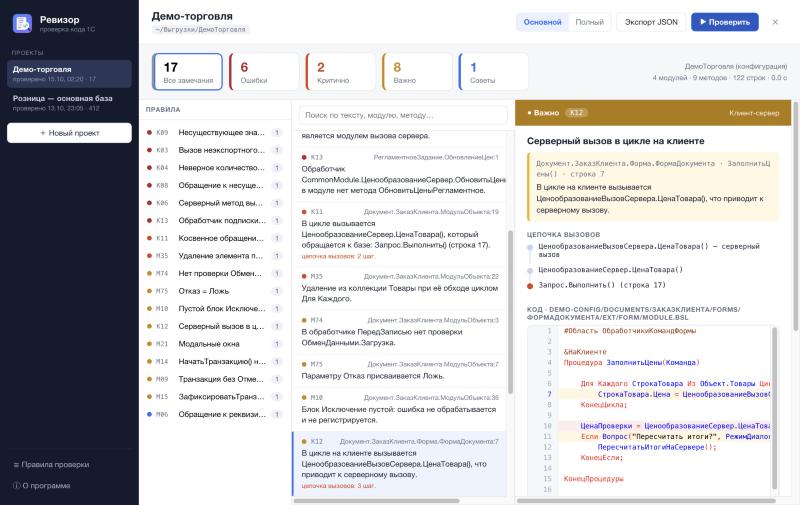Switch to Полный mode
The image size is (800, 505).
[x=589, y=22]
